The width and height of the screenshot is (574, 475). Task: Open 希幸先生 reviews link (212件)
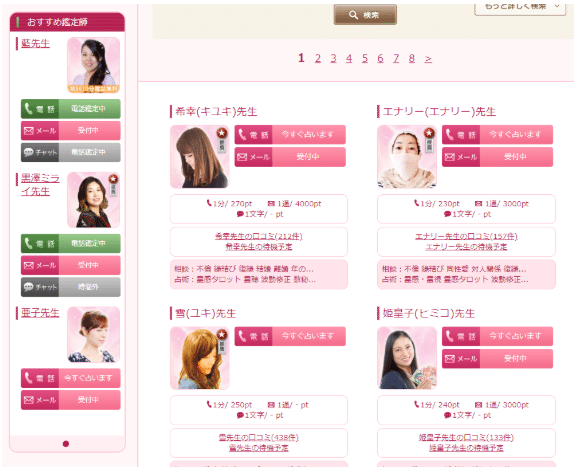[258, 236]
